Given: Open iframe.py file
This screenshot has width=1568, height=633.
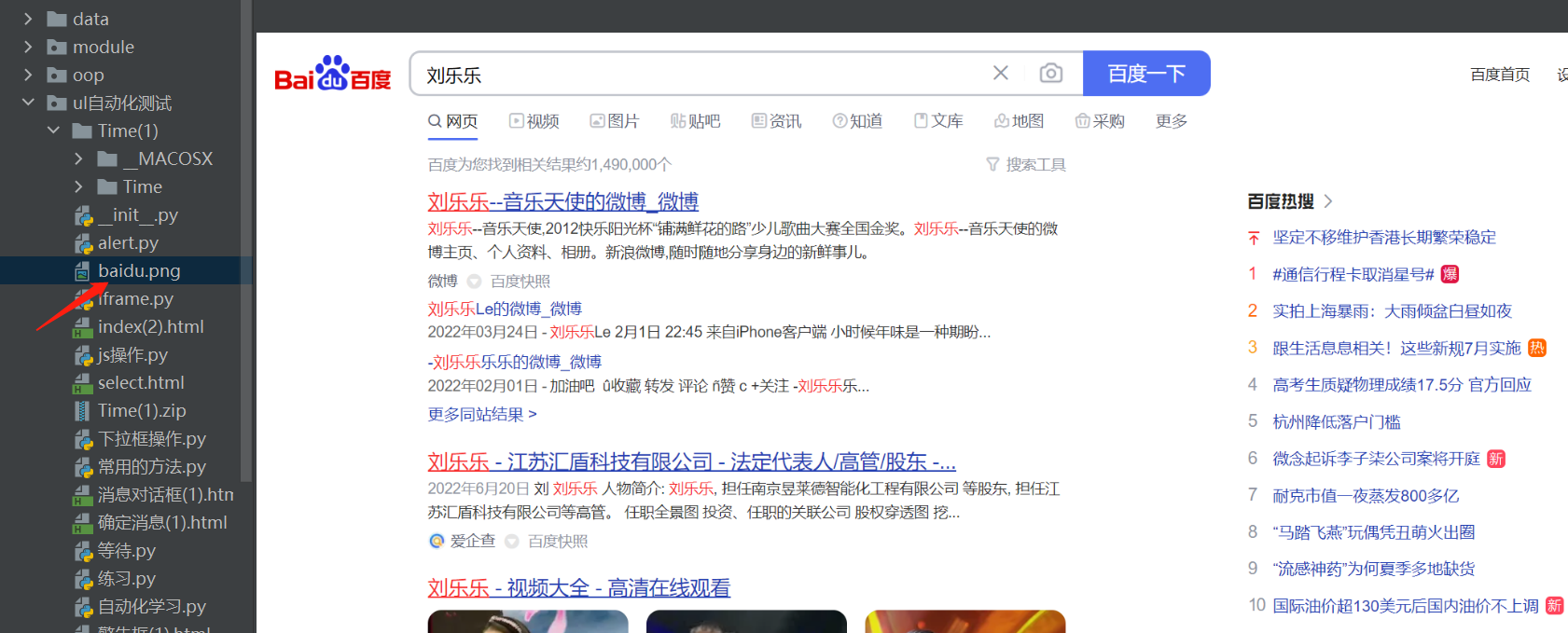Looking at the screenshot, I should point(124,299).
